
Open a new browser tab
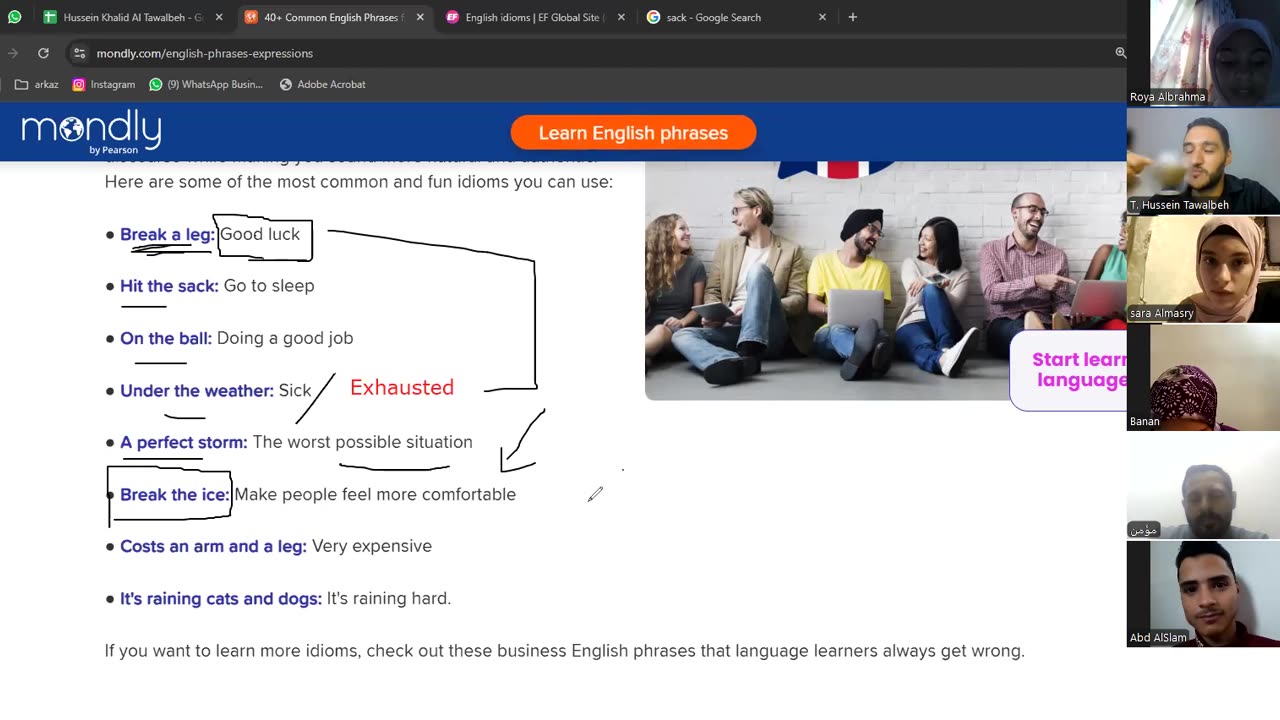(852, 17)
